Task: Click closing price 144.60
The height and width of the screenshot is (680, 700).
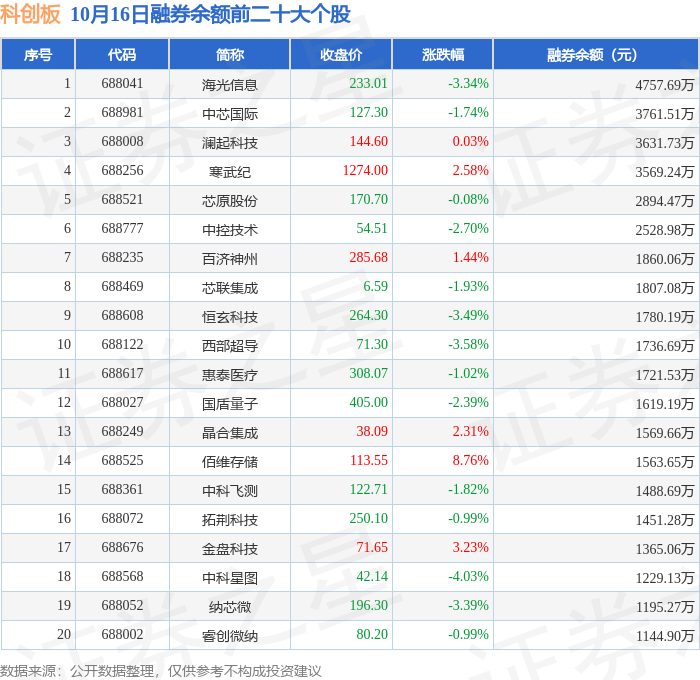Action: 368,142
